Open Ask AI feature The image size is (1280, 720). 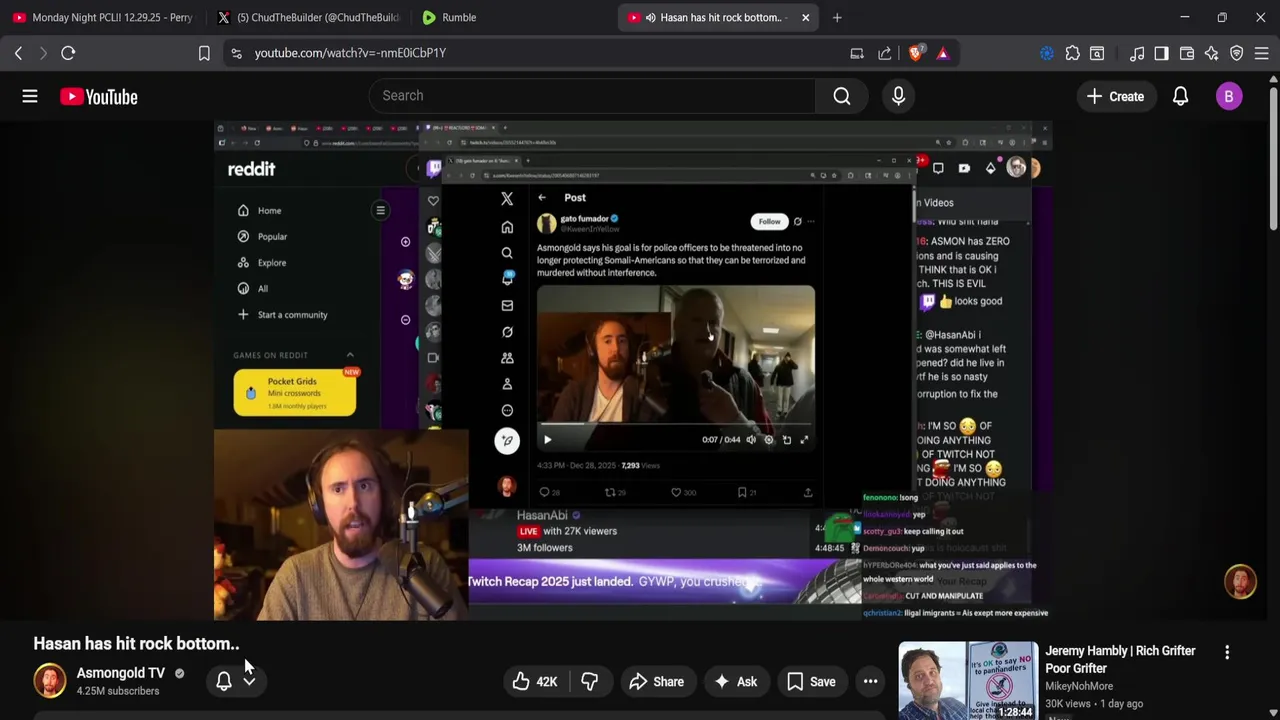click(735, 682)
